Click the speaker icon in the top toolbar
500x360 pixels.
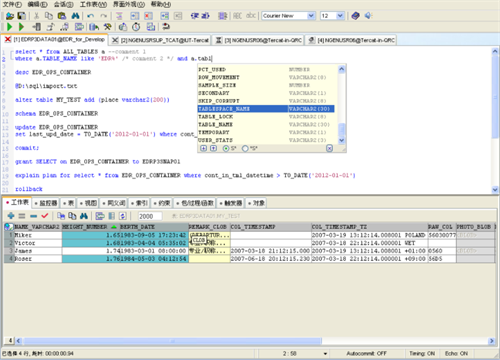point(368,16)
